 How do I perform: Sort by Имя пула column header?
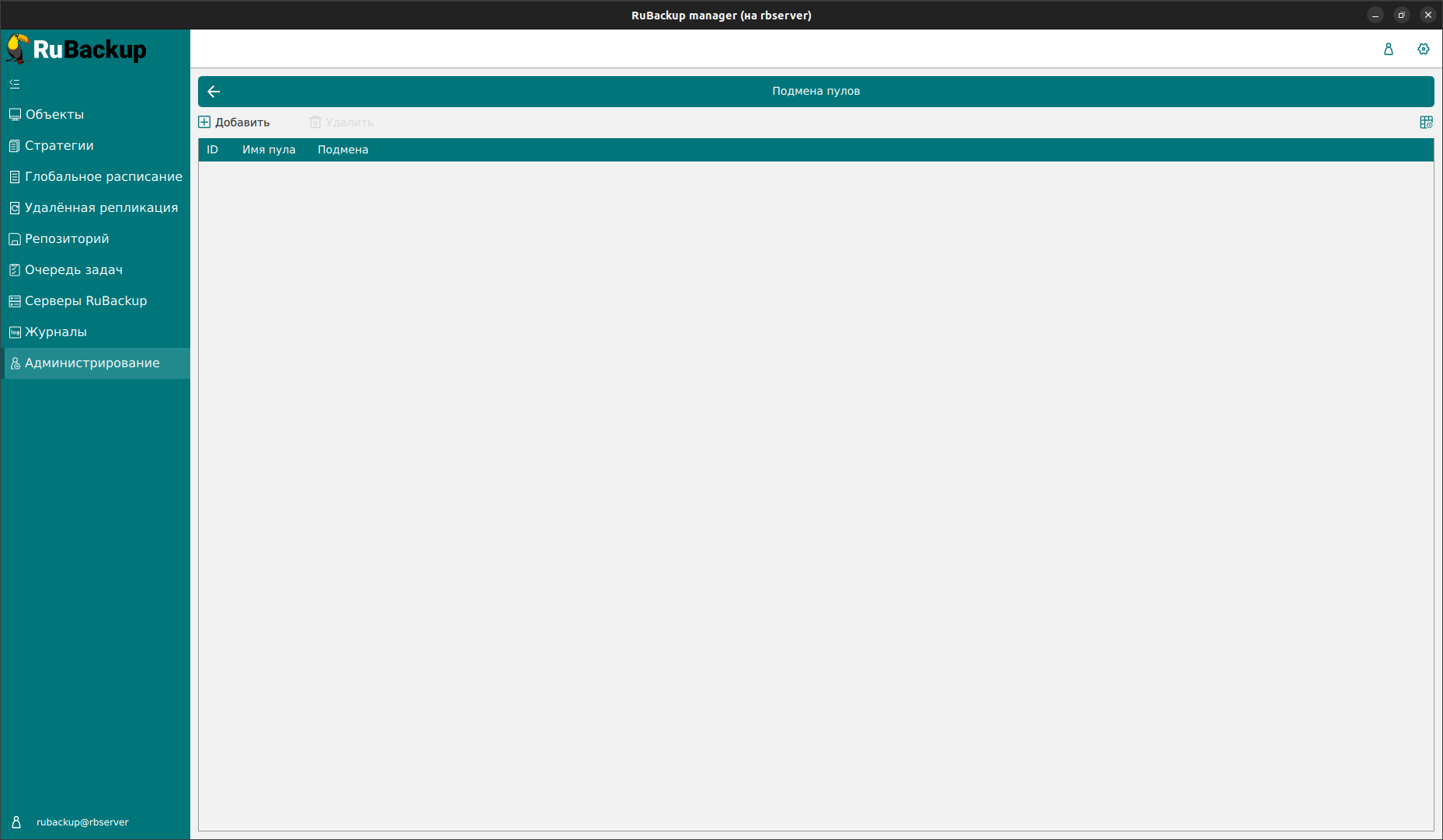(269, 150)
